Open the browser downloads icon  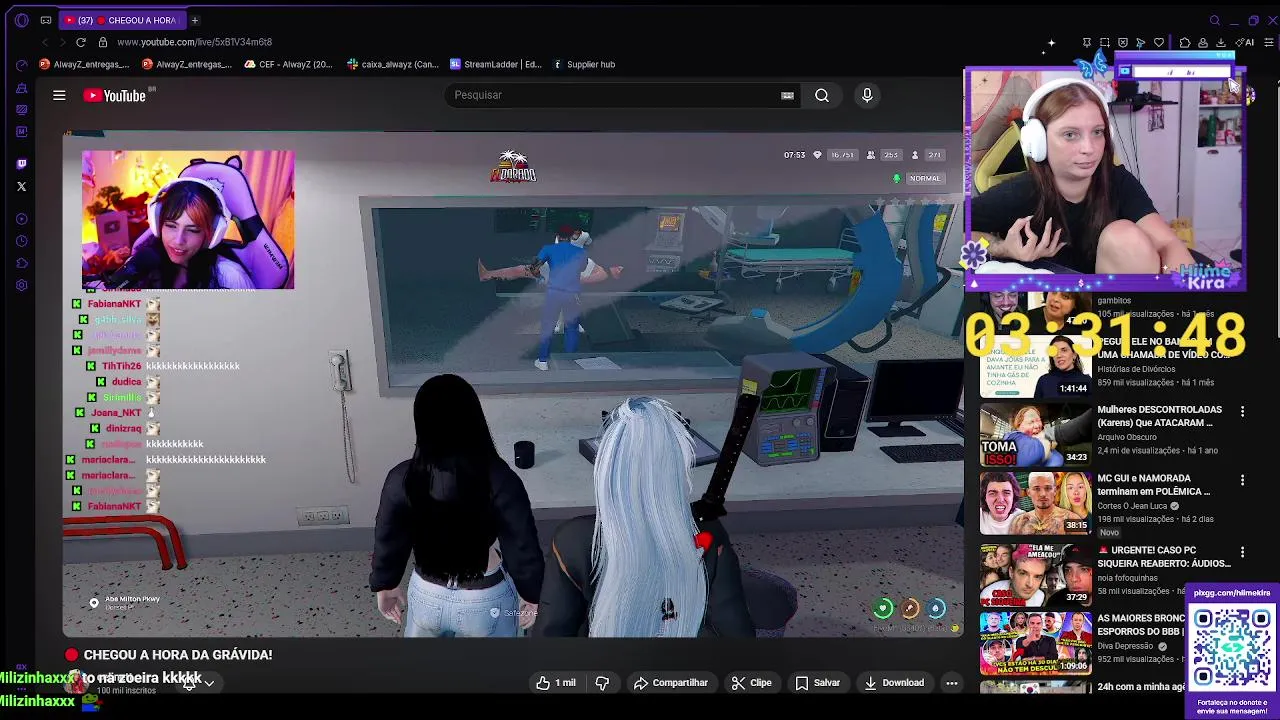pyautogui.click(x=1221, y=42)
